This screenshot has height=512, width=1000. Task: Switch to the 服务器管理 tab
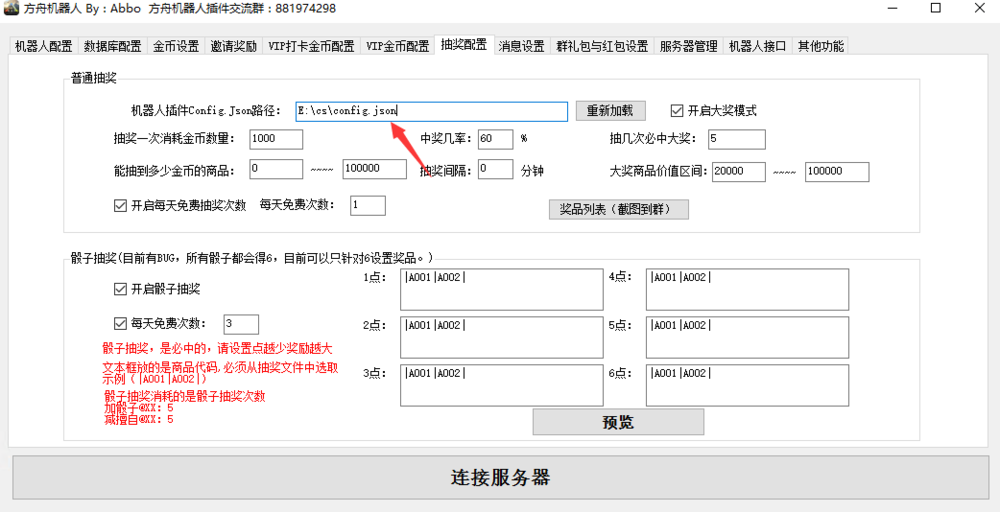(688, 46)
